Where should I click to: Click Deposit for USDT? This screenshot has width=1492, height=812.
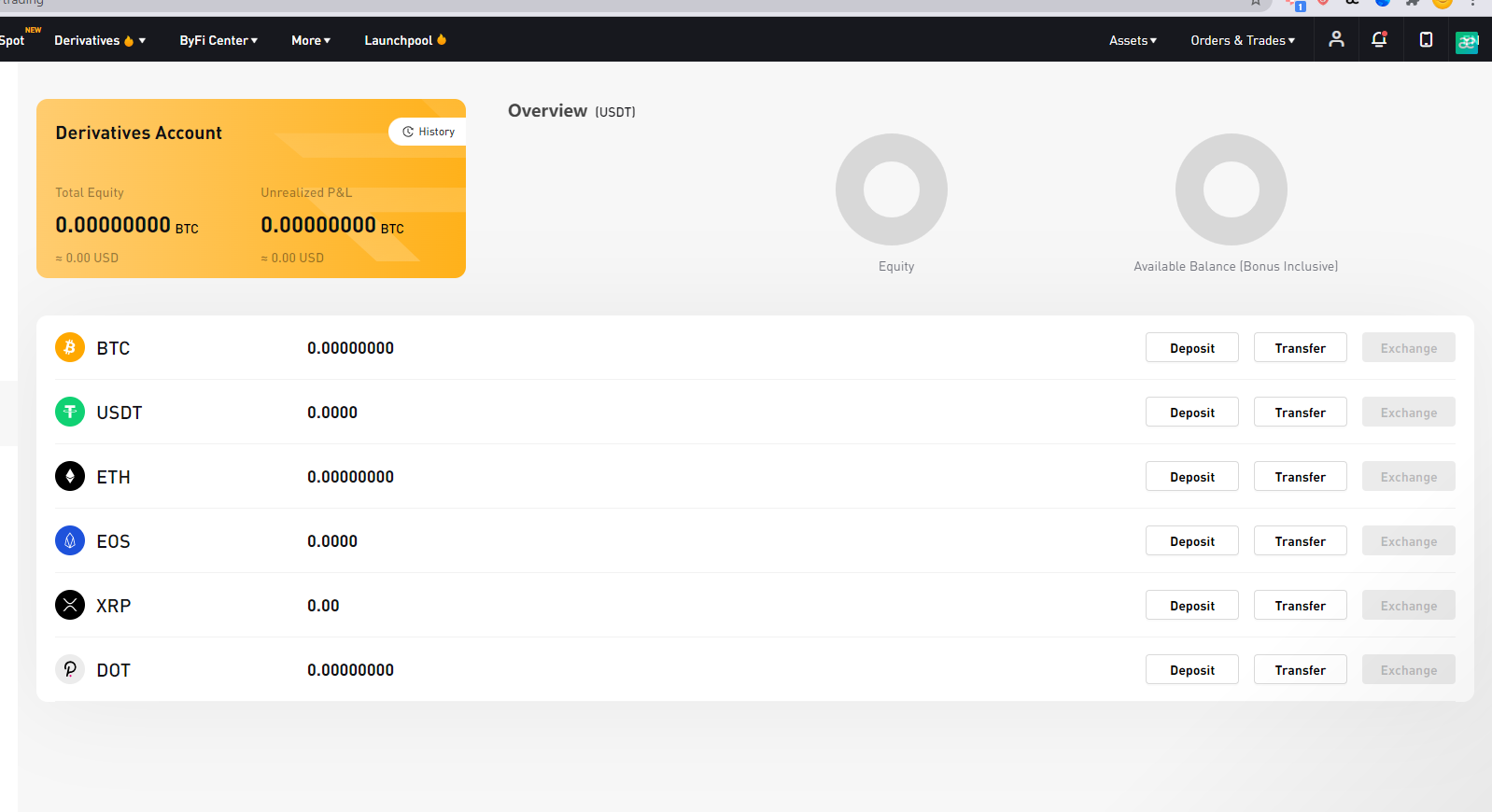coord(1192,412)
